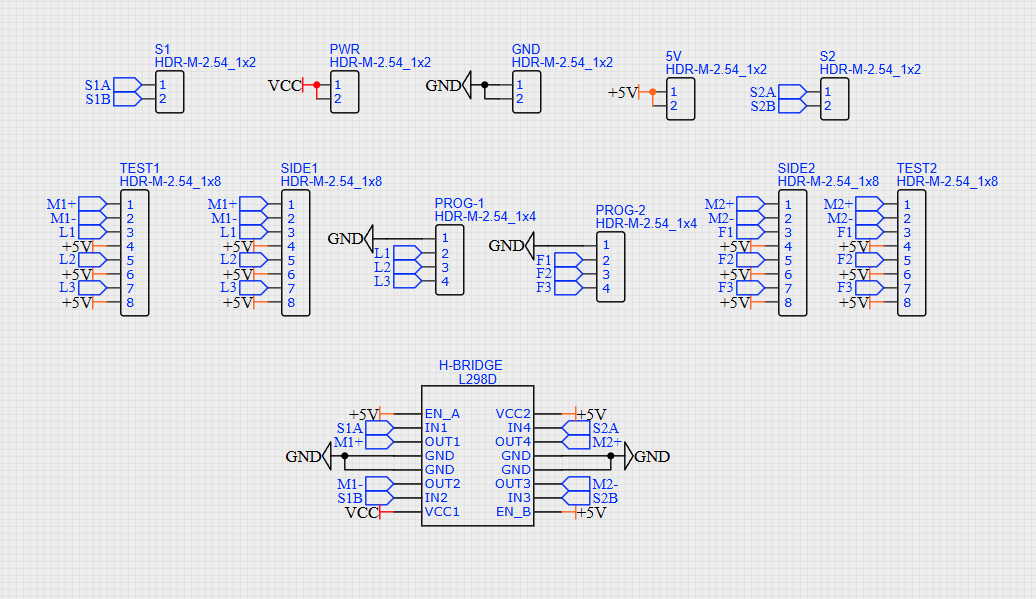Viewport: 1036px width, 599px height.
Task: Click the +5V flag at L298D EN_A
Action: click(364, 415)
